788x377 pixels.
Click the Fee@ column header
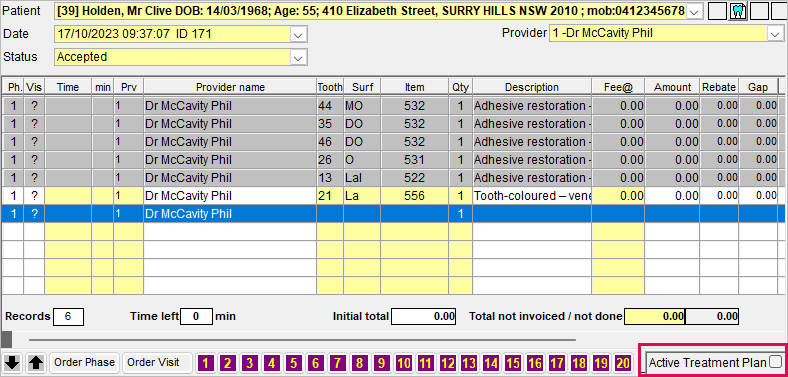coord(618,87)
